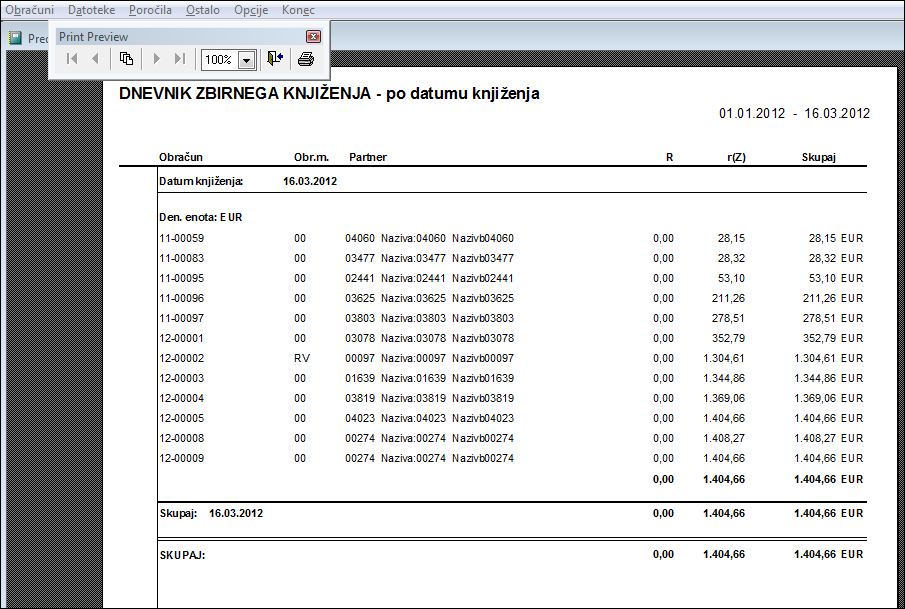Click the report title DNEVNIK ZBIRNEGA KNJIŽENJA
905x609 pixels.
point(245,94)
